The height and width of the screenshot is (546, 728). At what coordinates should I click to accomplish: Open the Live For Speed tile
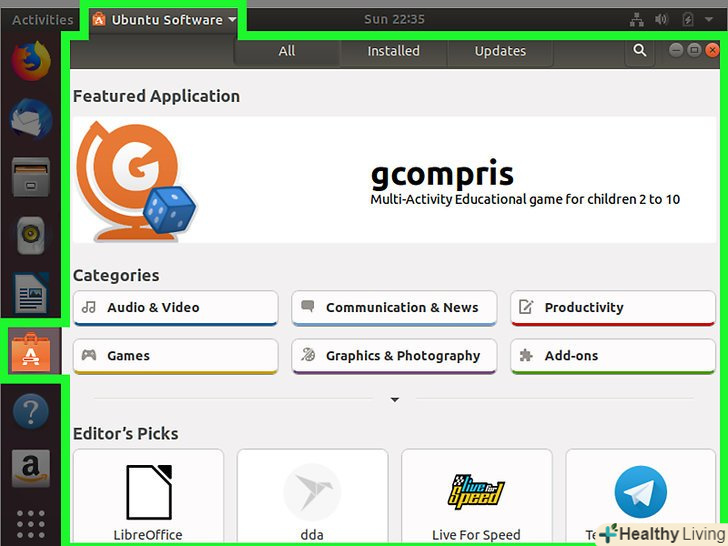pos(477,497)
